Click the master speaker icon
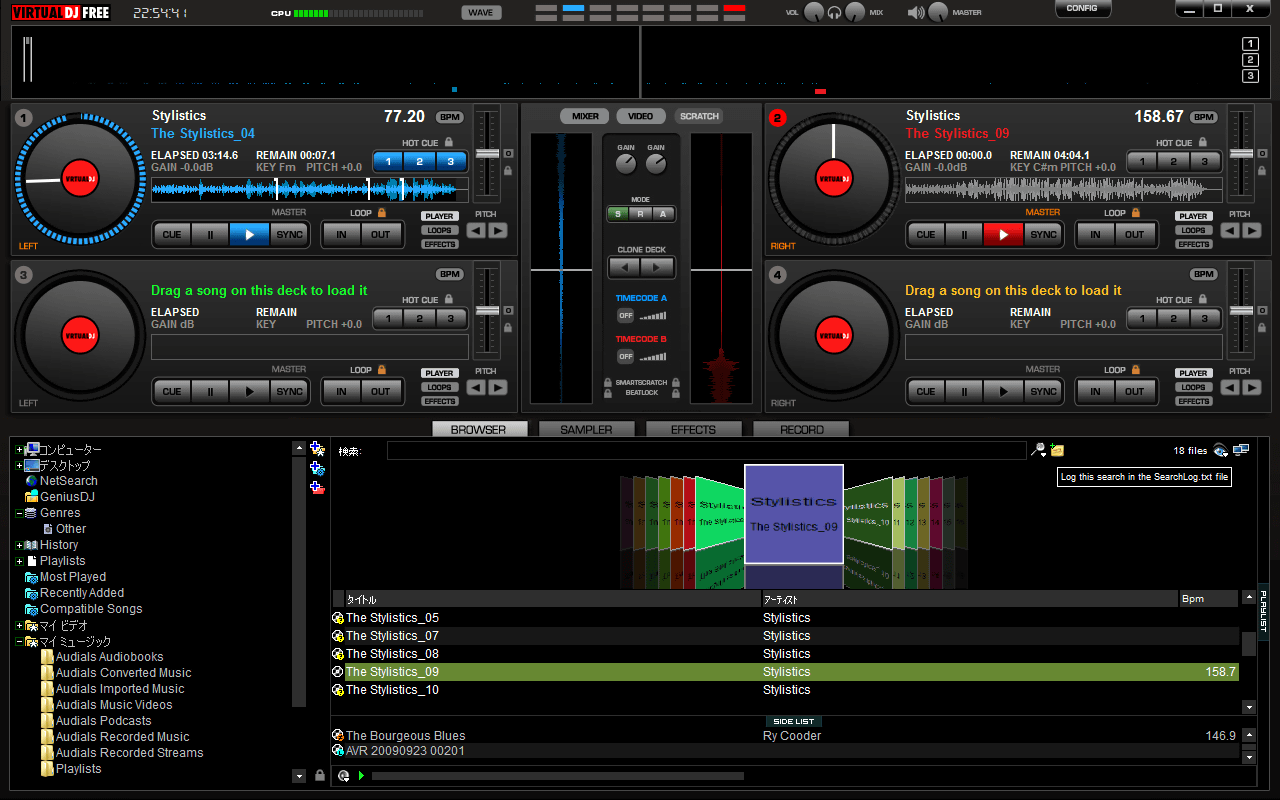 coord(916,12)
